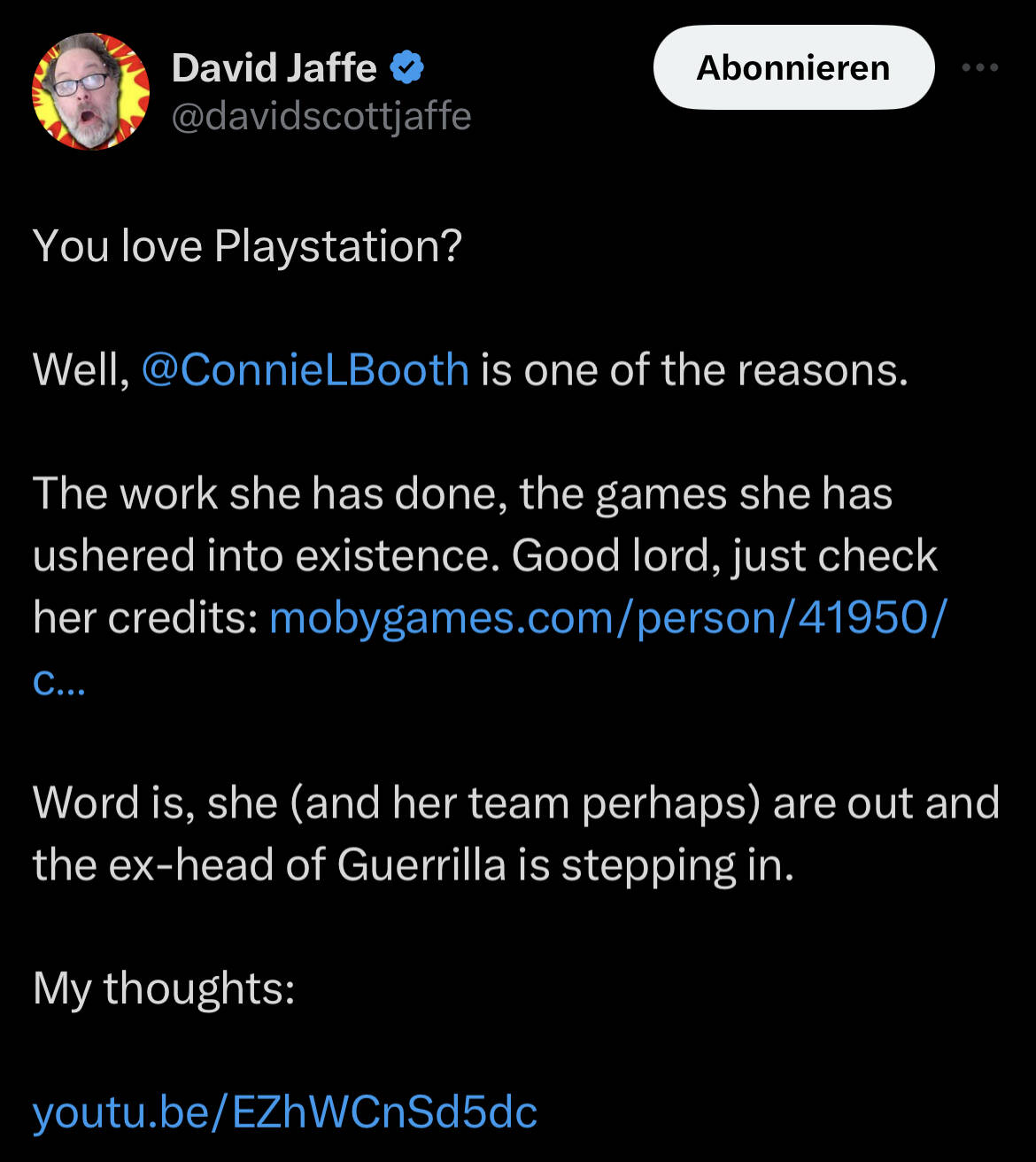Click the "Good lord, just check" text
This screenshot has height=1162, width=1036.
(x=724, y=555)
